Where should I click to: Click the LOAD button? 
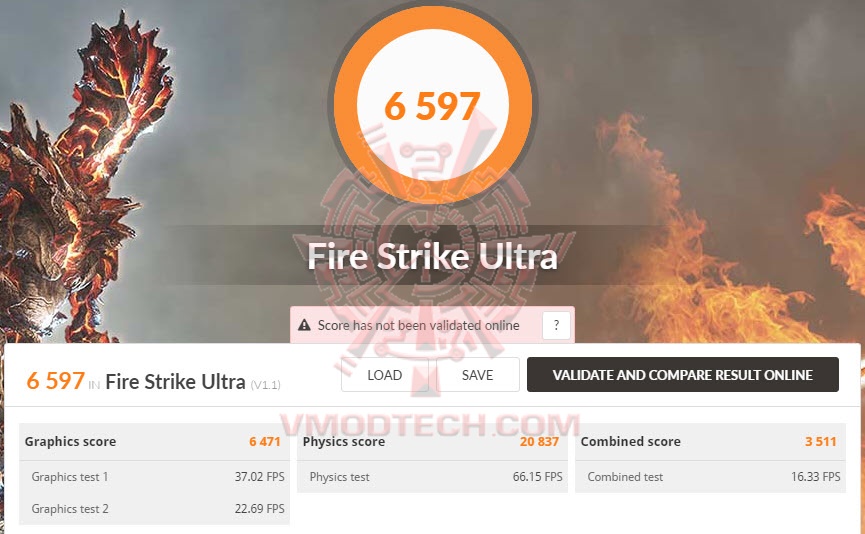[385, 375]
